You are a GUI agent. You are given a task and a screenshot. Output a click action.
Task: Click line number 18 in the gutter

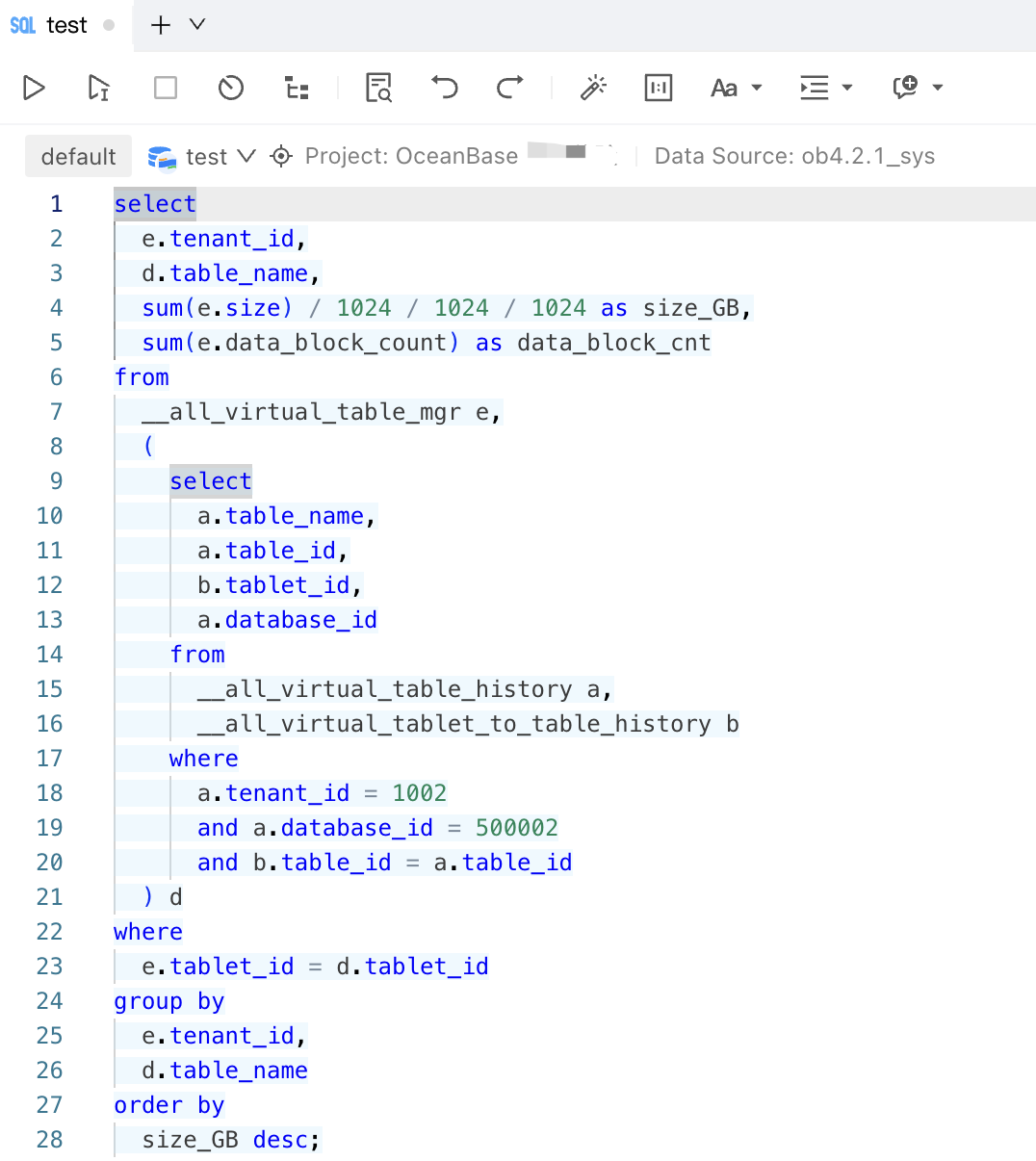49,792
